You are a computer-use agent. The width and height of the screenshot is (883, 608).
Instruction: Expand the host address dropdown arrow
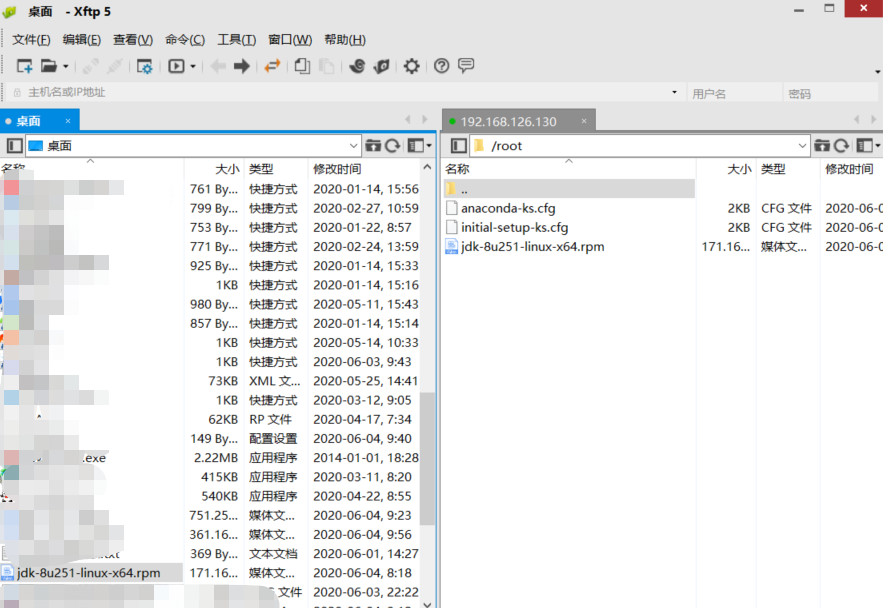point(674,92)
